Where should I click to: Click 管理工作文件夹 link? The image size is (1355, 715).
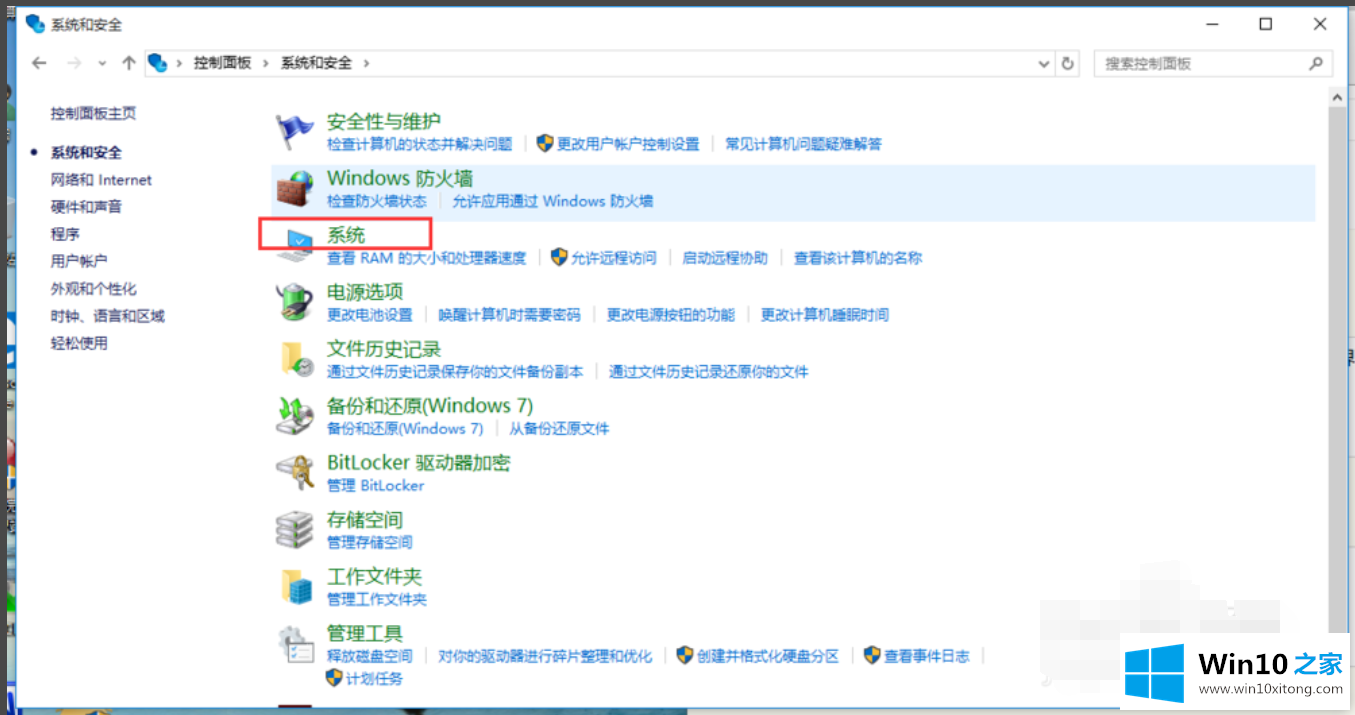(x=377, y=600)
